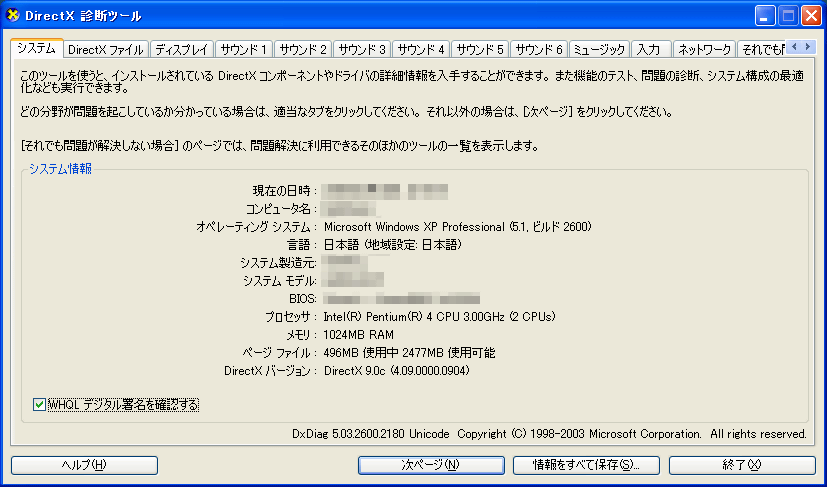827x487 pixels.
Task: Click 情報をすべて保存(S)... button
Action: click(x=585, y=465)
